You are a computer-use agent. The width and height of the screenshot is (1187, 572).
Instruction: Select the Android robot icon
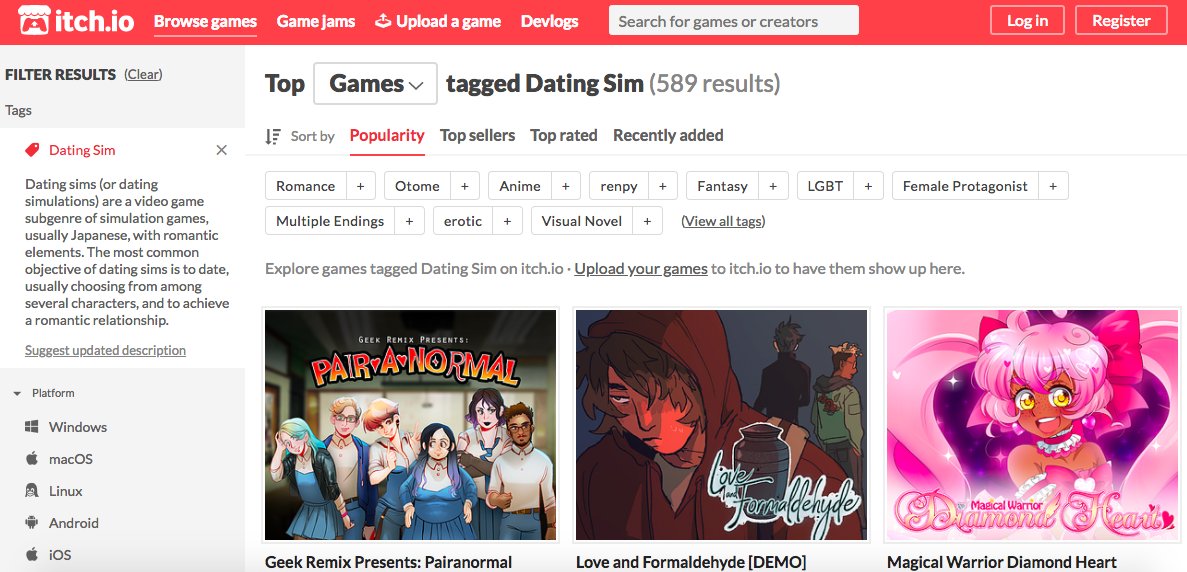click(x=32, y=522)
